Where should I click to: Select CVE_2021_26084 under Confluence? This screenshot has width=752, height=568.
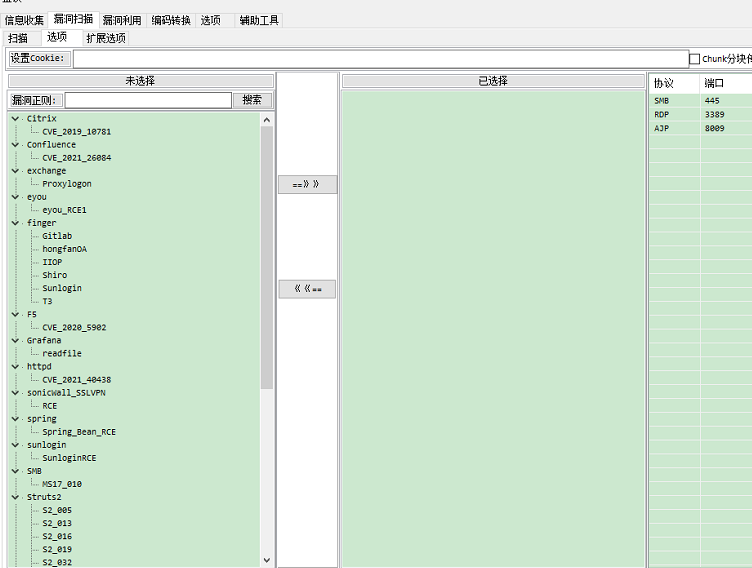coord(77,158)
